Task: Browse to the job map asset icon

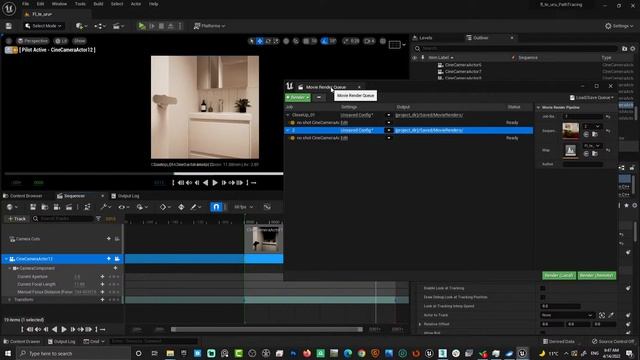Action: (595, 153)
